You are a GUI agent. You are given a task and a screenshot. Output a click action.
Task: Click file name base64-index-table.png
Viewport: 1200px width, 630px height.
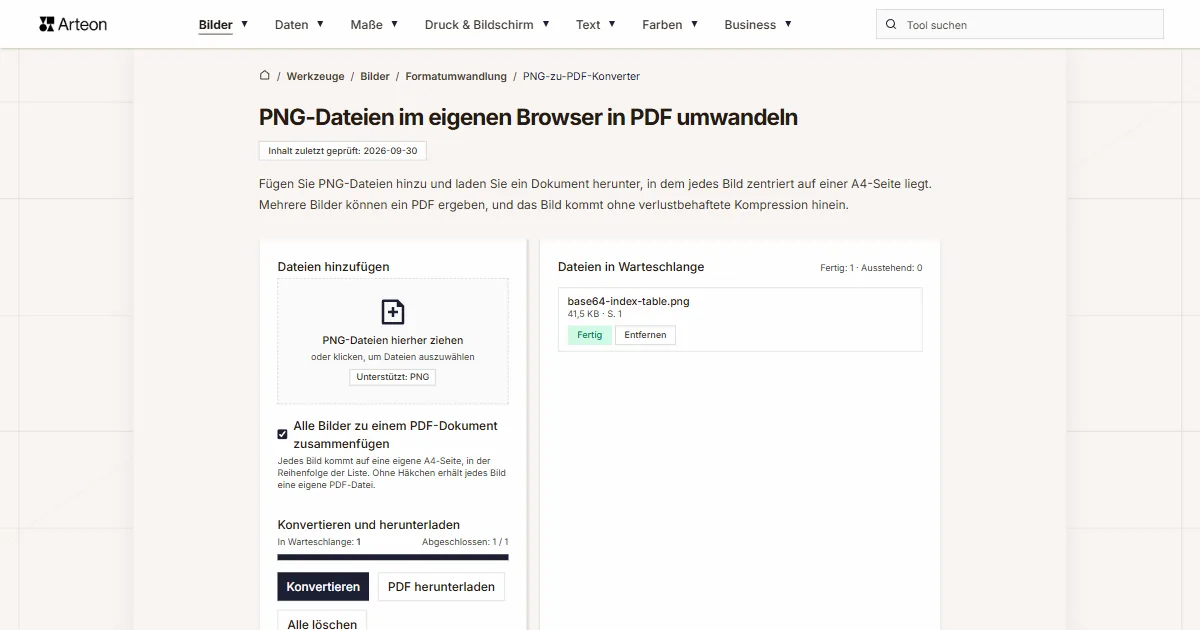point(628,301)
